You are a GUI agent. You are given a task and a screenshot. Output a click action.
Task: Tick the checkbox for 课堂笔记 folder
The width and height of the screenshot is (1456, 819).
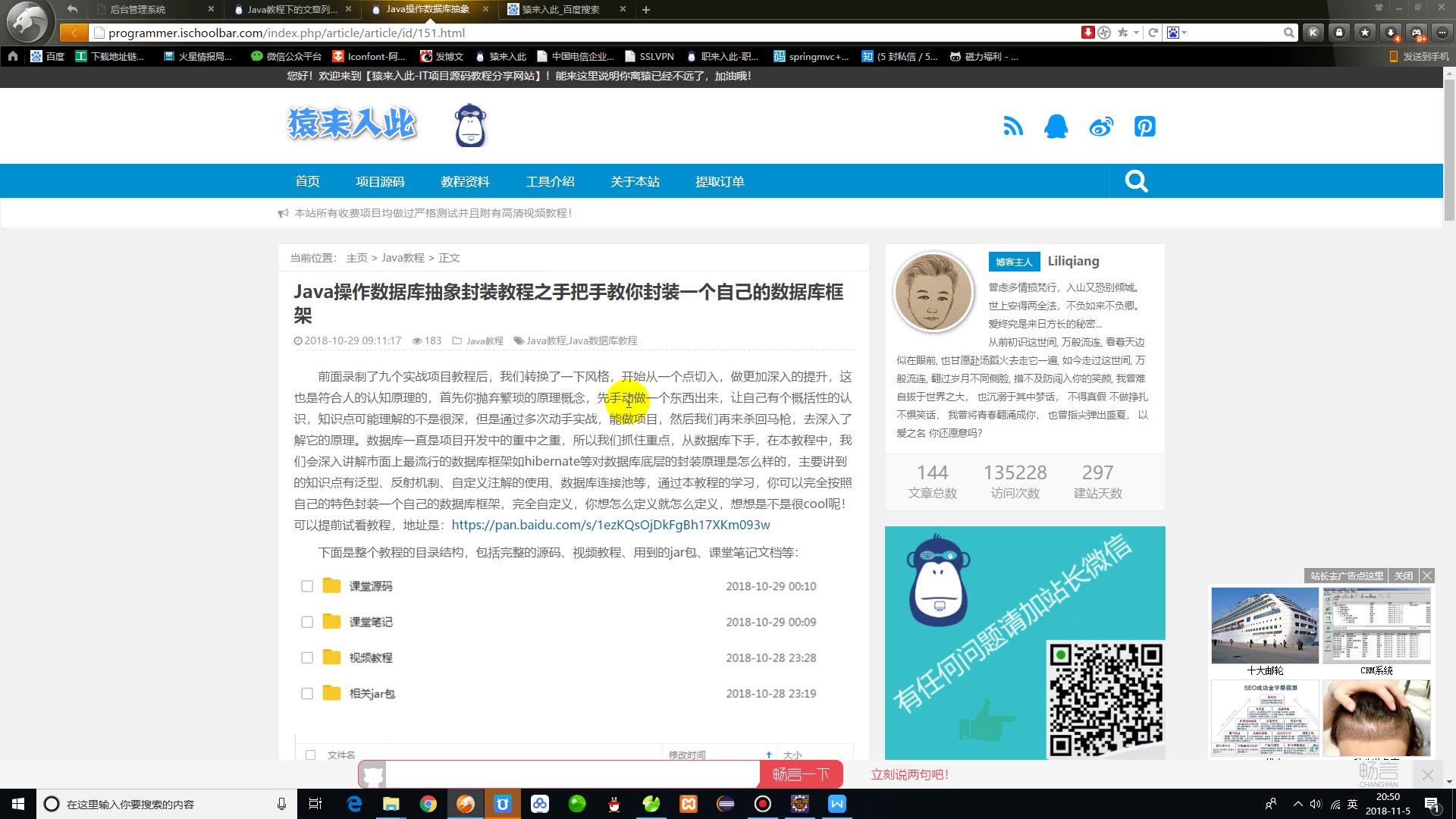tap(307, 622)
